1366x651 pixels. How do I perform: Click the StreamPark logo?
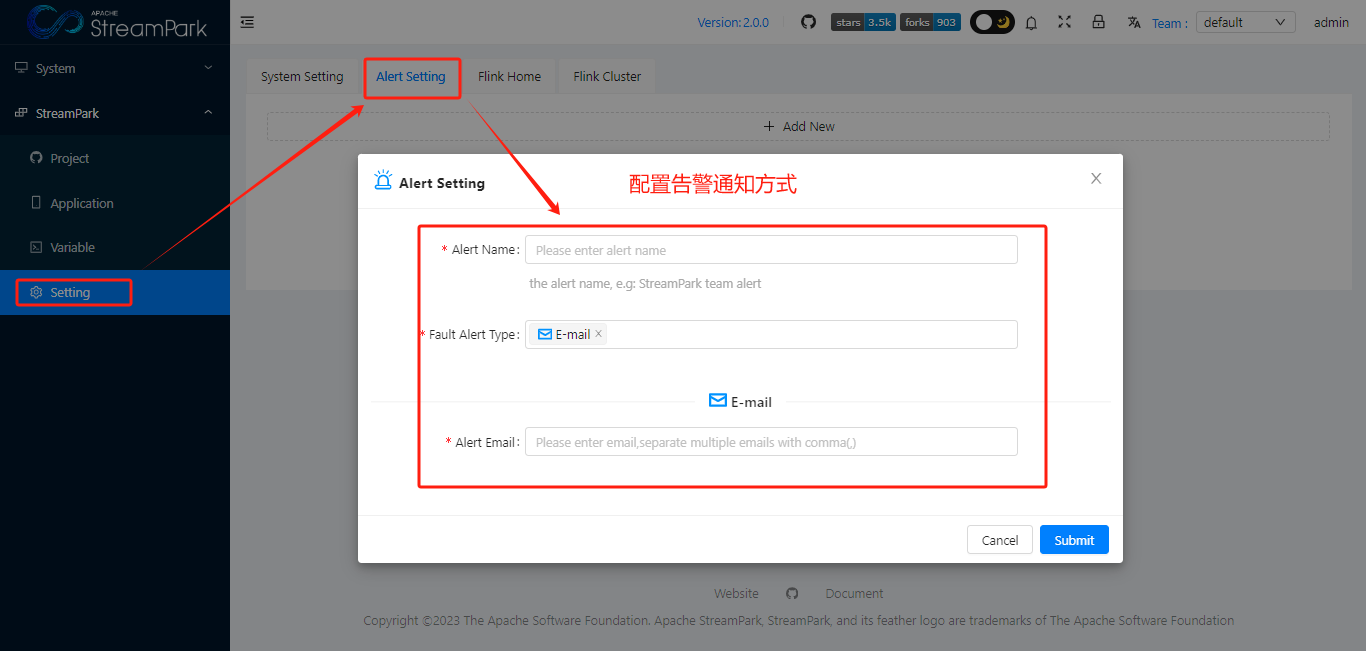(x=117, y=22)
